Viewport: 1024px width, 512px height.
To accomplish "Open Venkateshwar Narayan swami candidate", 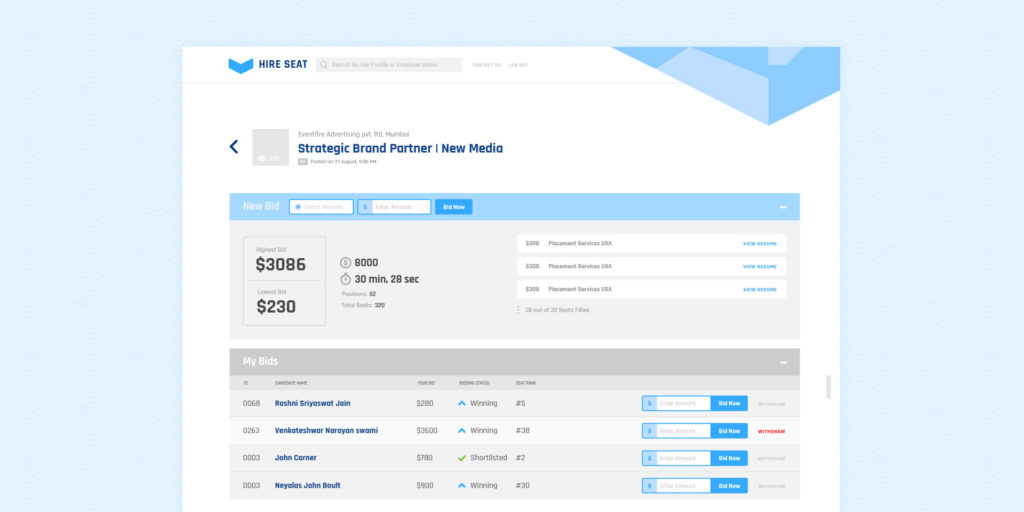I will [x=326, y=431].
